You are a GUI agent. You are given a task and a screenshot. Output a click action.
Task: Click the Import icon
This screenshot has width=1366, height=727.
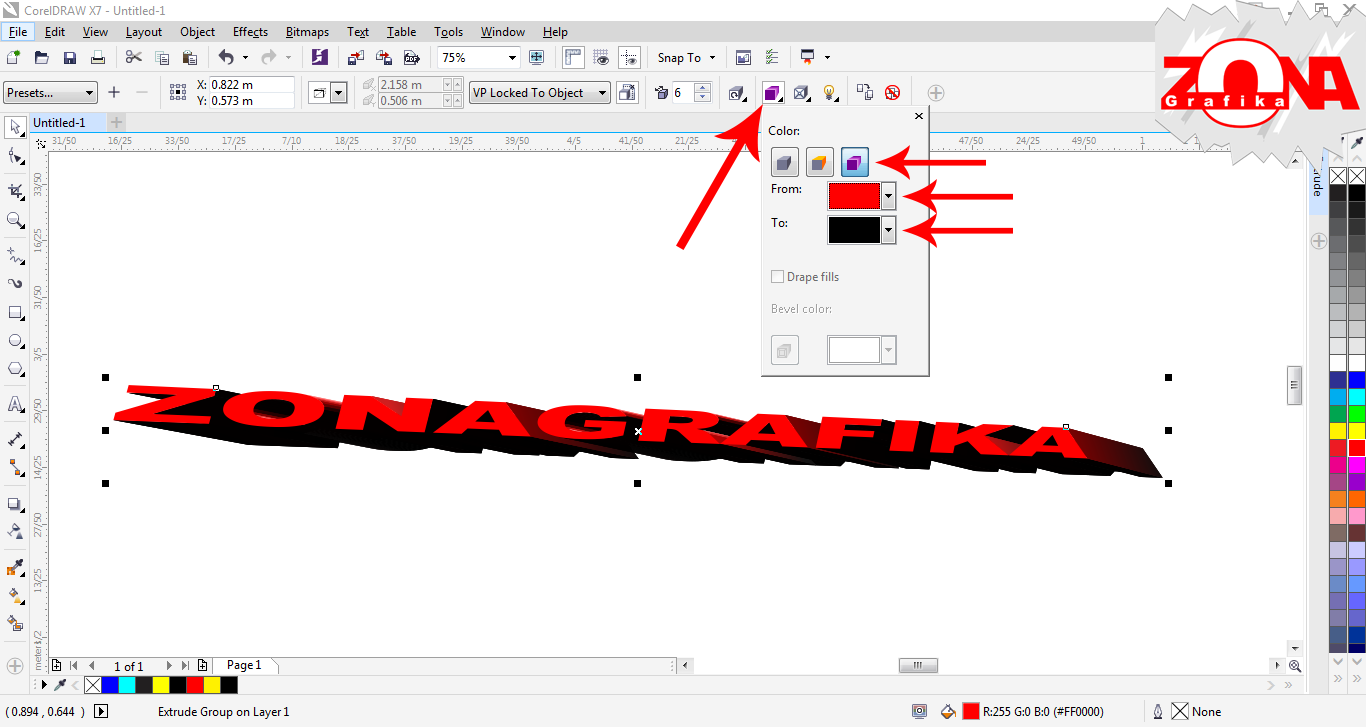click(x=356, y=58)
